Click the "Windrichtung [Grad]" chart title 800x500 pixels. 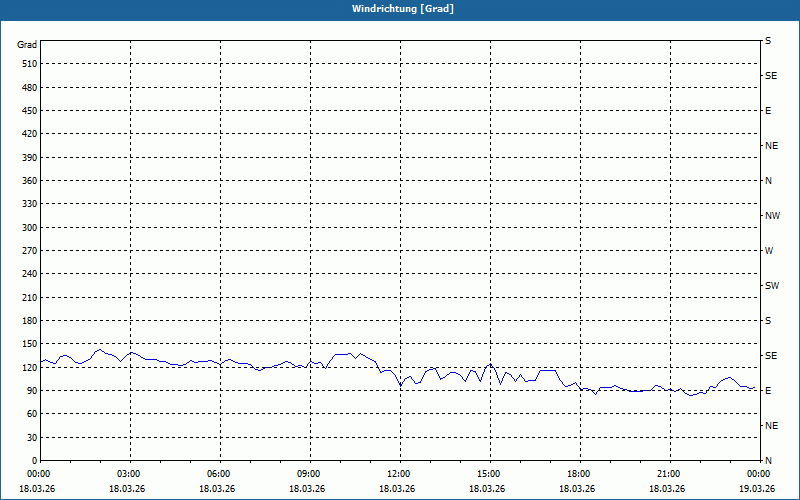tap(403, 9)
